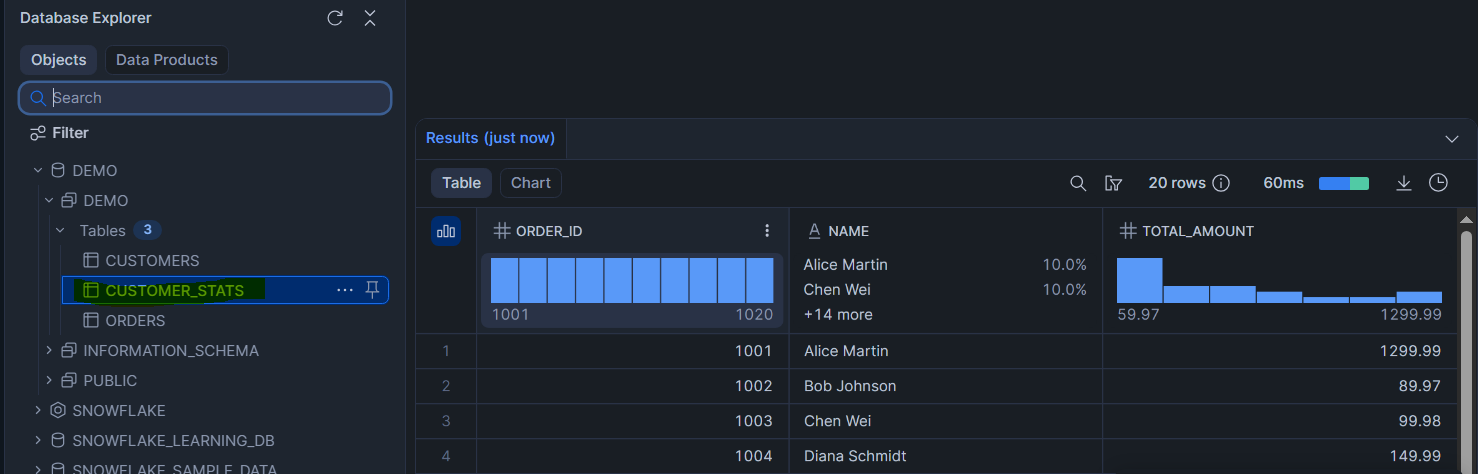Switch results to Table view
The image size is (1478, 474).
[x=461, y=183]
